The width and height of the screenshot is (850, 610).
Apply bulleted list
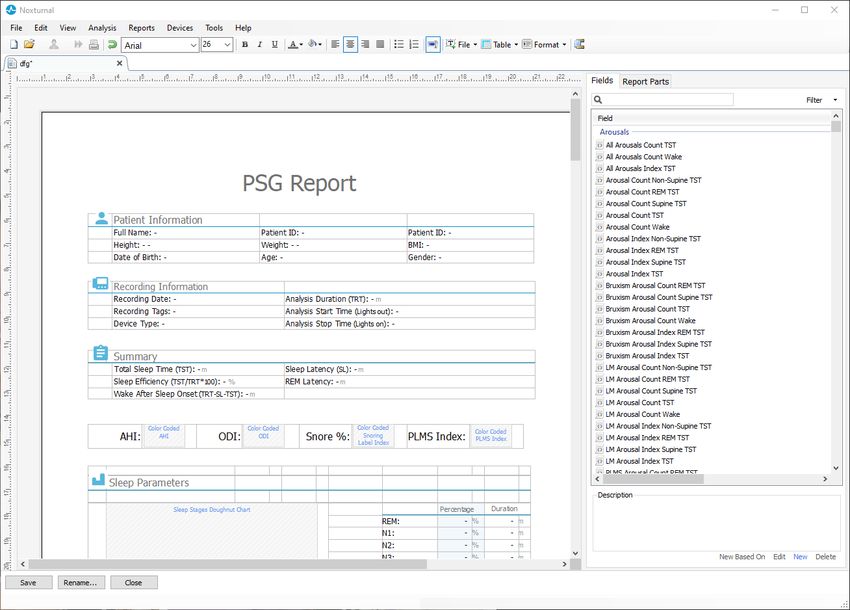click(399, 44)
